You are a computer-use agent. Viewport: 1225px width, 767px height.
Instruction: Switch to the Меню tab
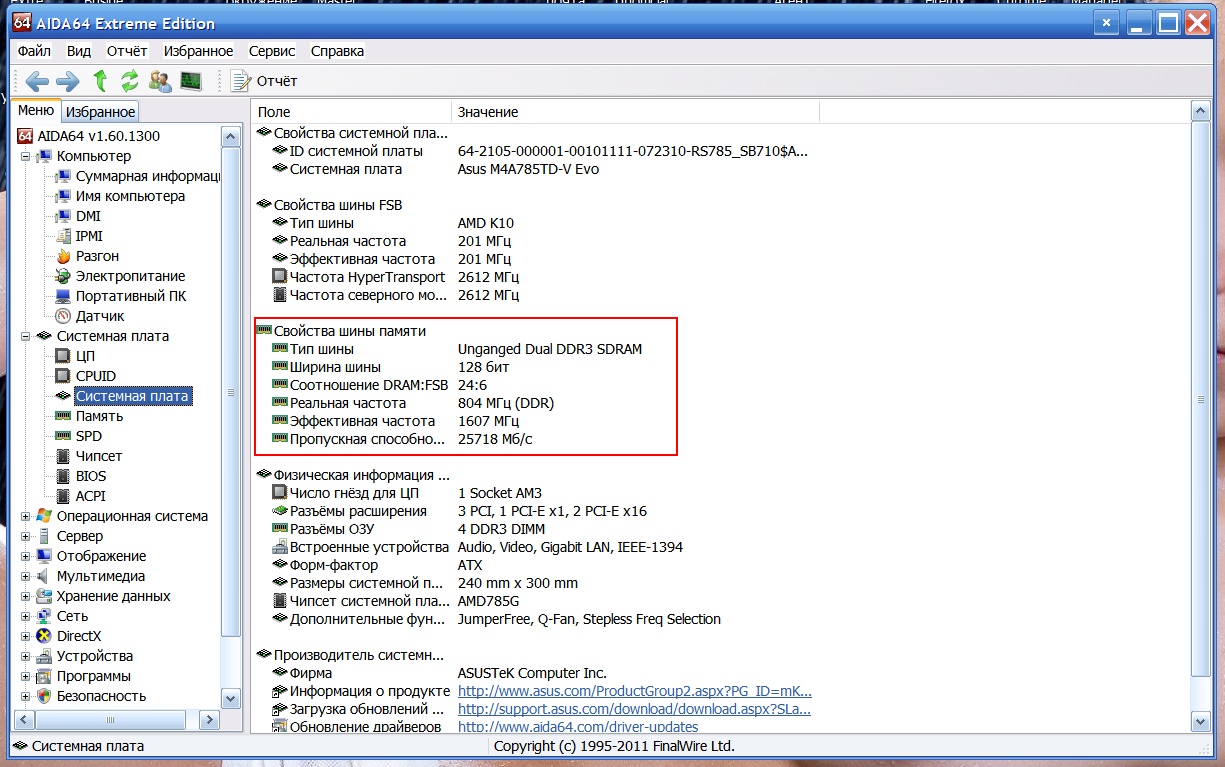click(x=36, y=111)
